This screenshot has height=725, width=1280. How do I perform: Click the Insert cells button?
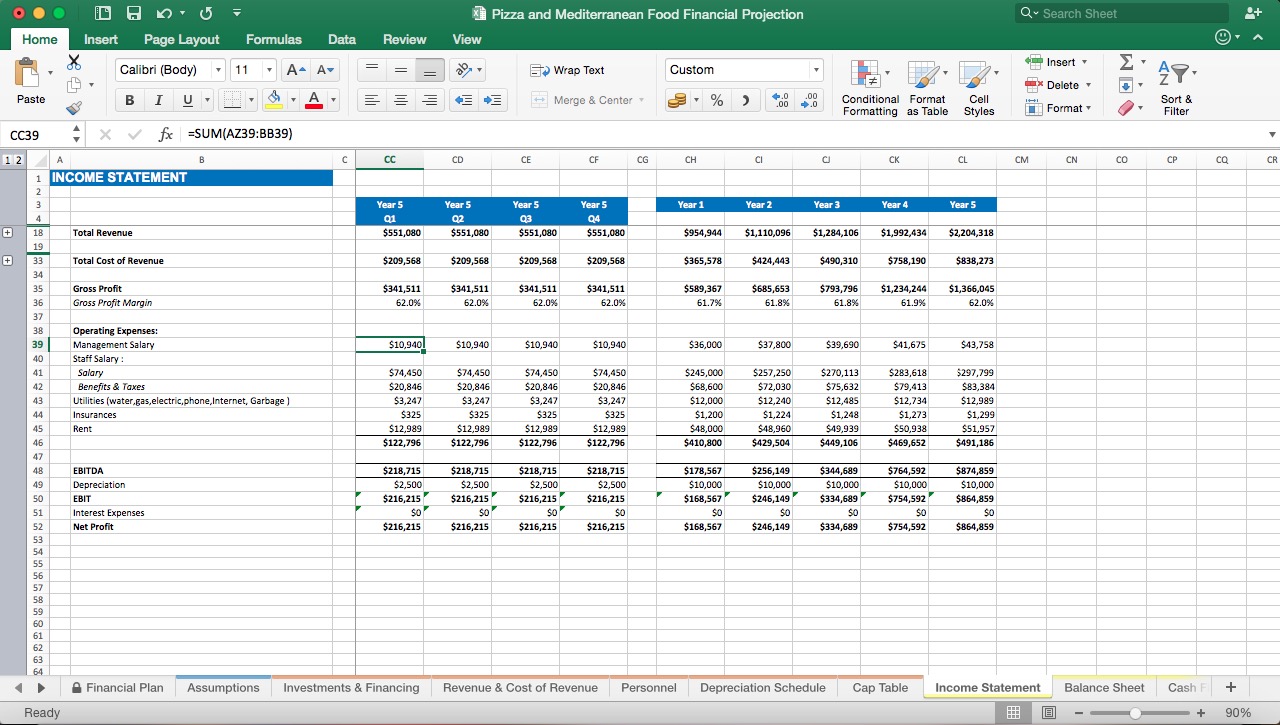tap(1057, 62)
